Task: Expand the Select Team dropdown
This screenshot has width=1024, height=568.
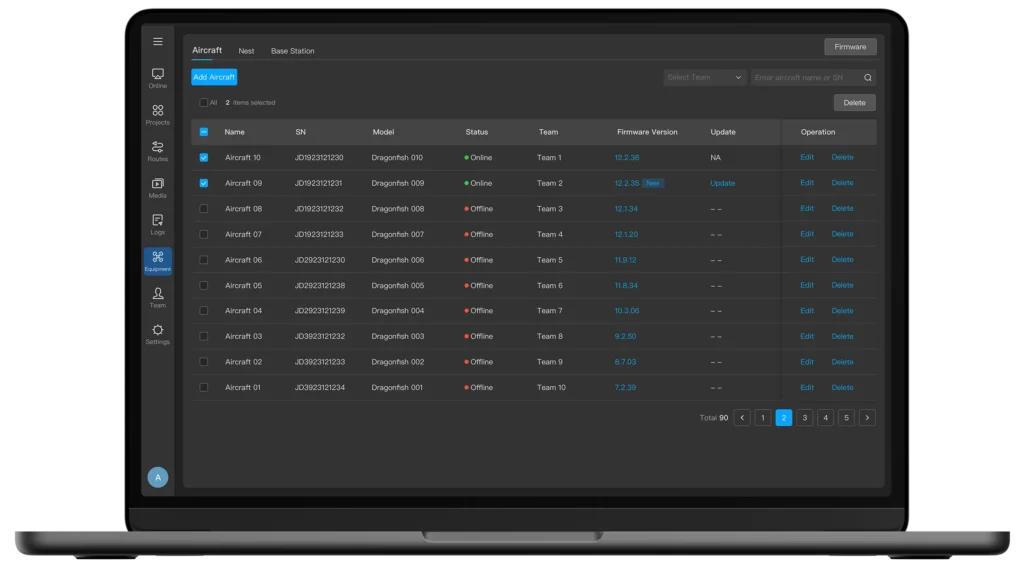Action: click(704, 78)
